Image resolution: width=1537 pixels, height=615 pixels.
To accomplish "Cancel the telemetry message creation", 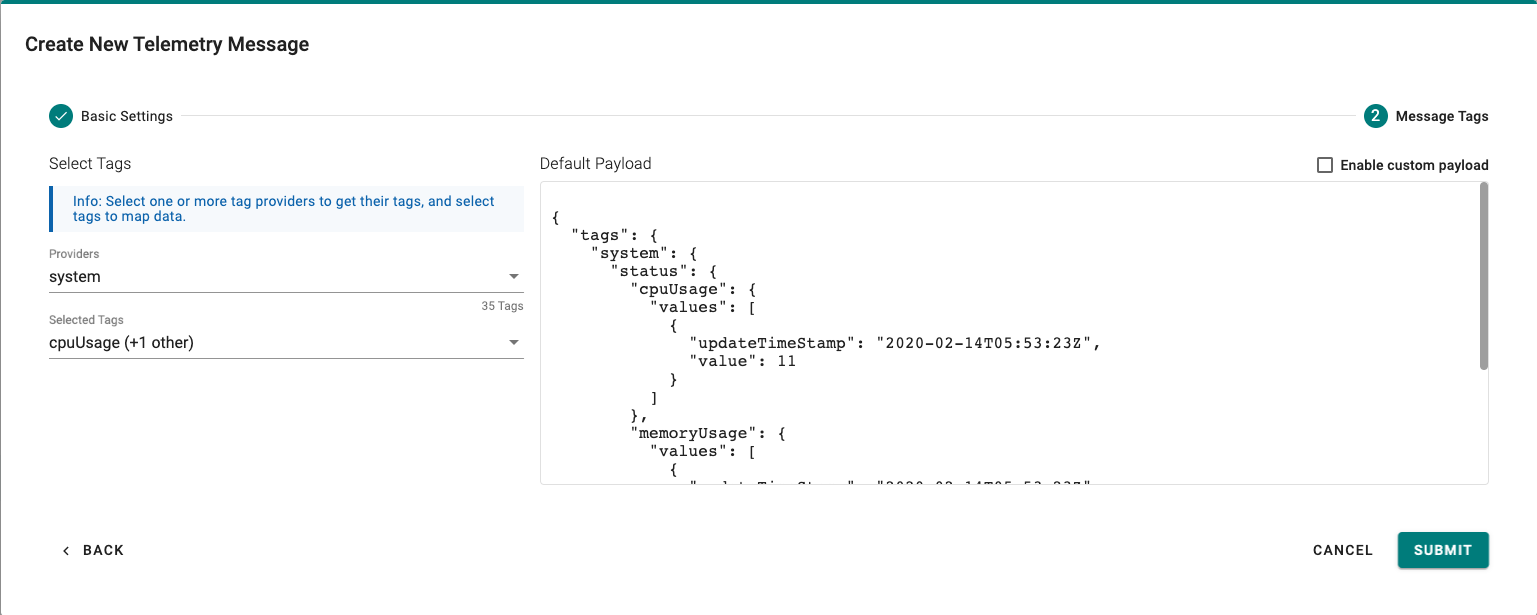I will (x=1343, y=550).
